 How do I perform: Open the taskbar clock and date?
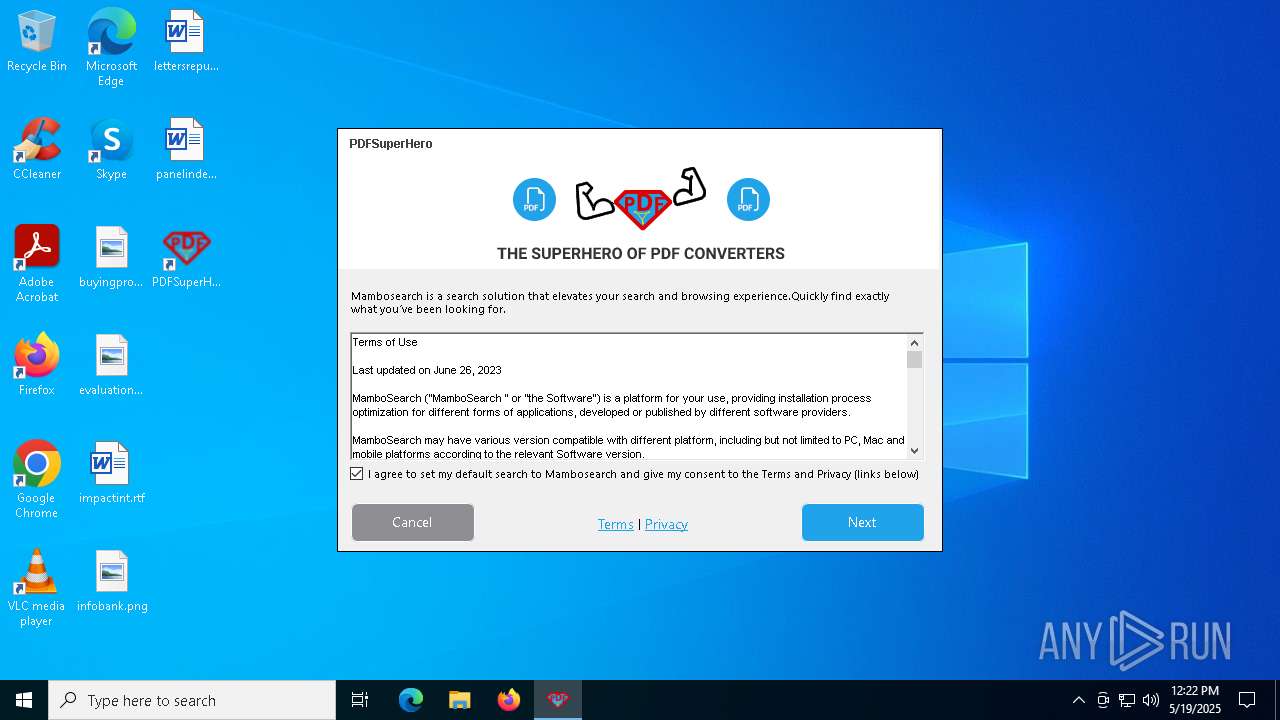coord(1195,700)
